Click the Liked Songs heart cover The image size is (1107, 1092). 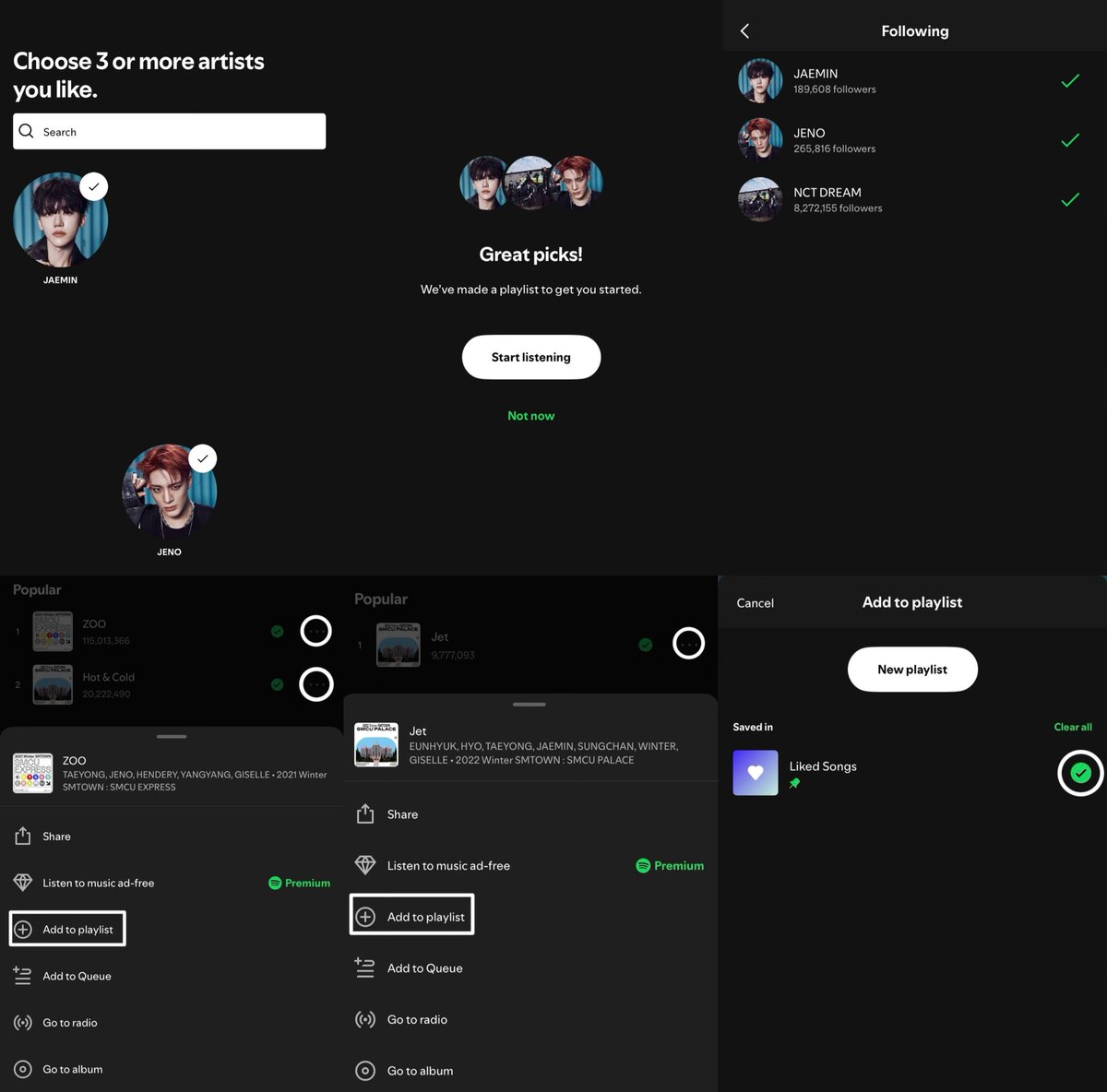[756, 773]
